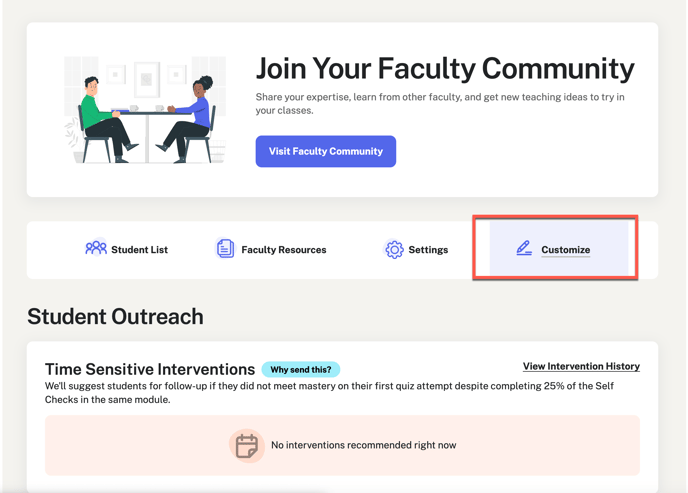Click the Join Your Faculty Community heading
The height and width of the screenshot is (493, 688).
tap(445, 69)
